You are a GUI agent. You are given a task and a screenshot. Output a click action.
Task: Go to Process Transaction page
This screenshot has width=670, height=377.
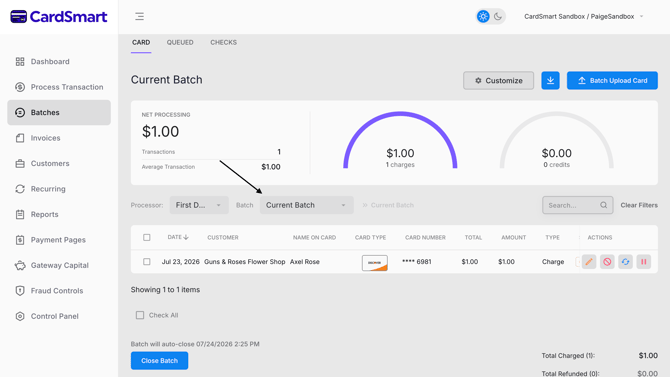[x=59, y=87]
